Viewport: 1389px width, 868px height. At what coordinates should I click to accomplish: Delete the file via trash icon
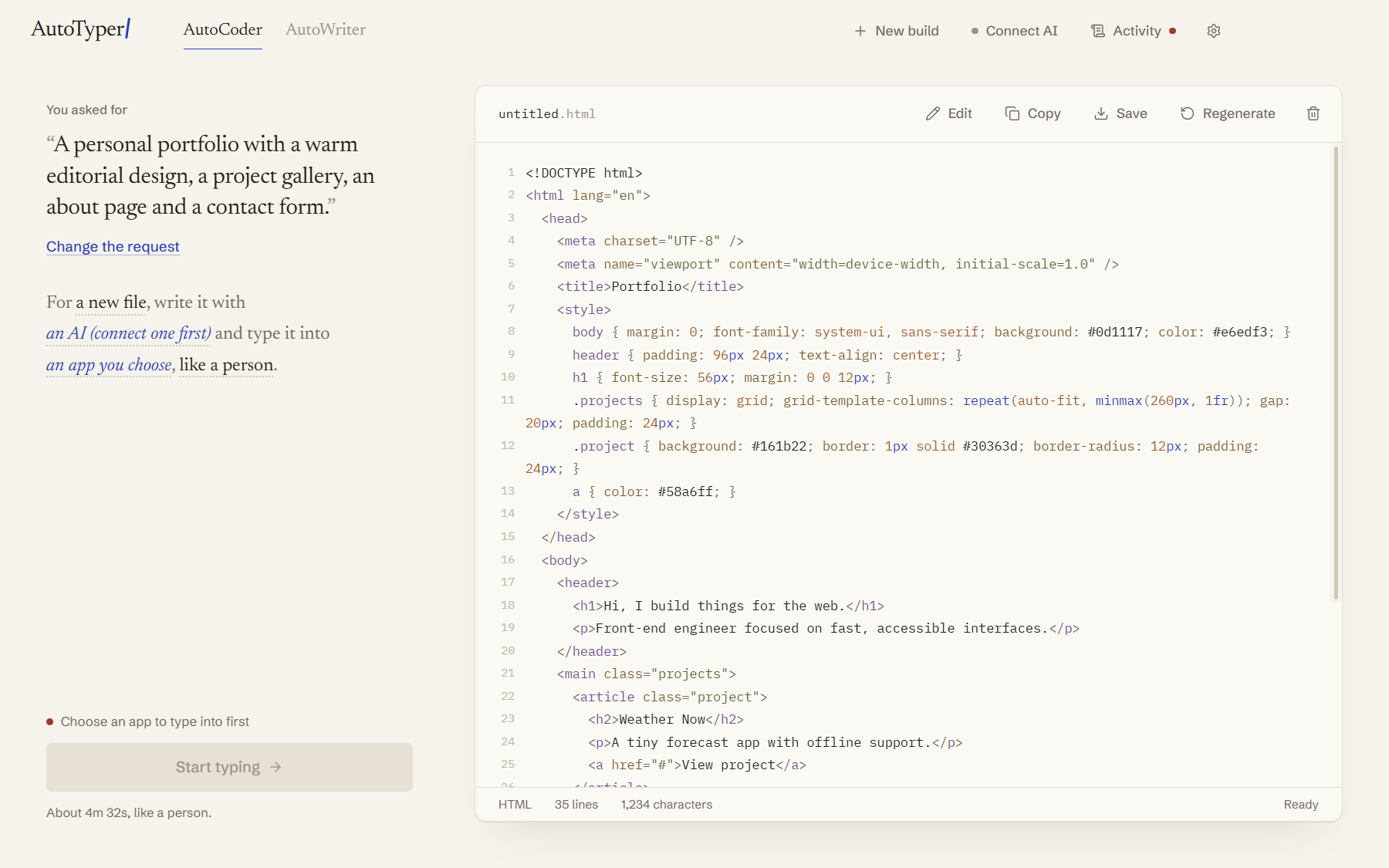tap(1313, 113)
